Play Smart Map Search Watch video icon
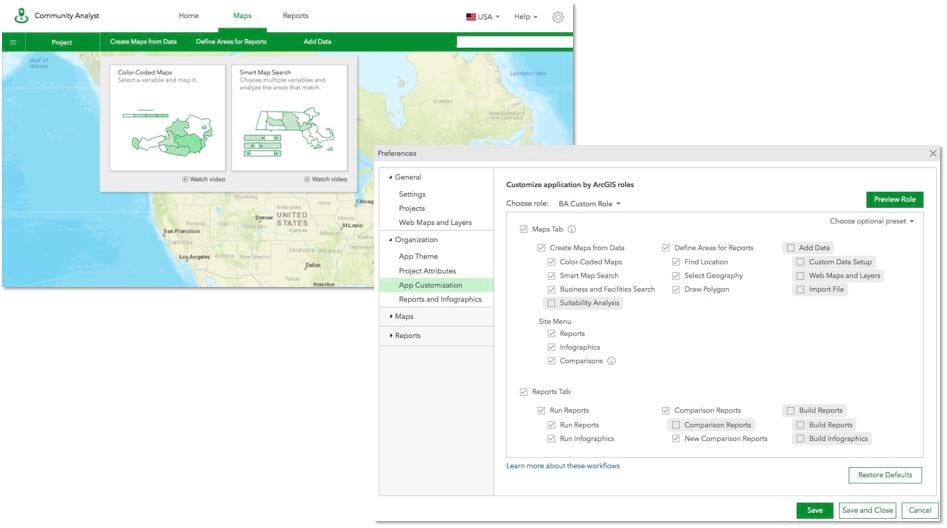 pyautogui.click(x=307, y=179)
